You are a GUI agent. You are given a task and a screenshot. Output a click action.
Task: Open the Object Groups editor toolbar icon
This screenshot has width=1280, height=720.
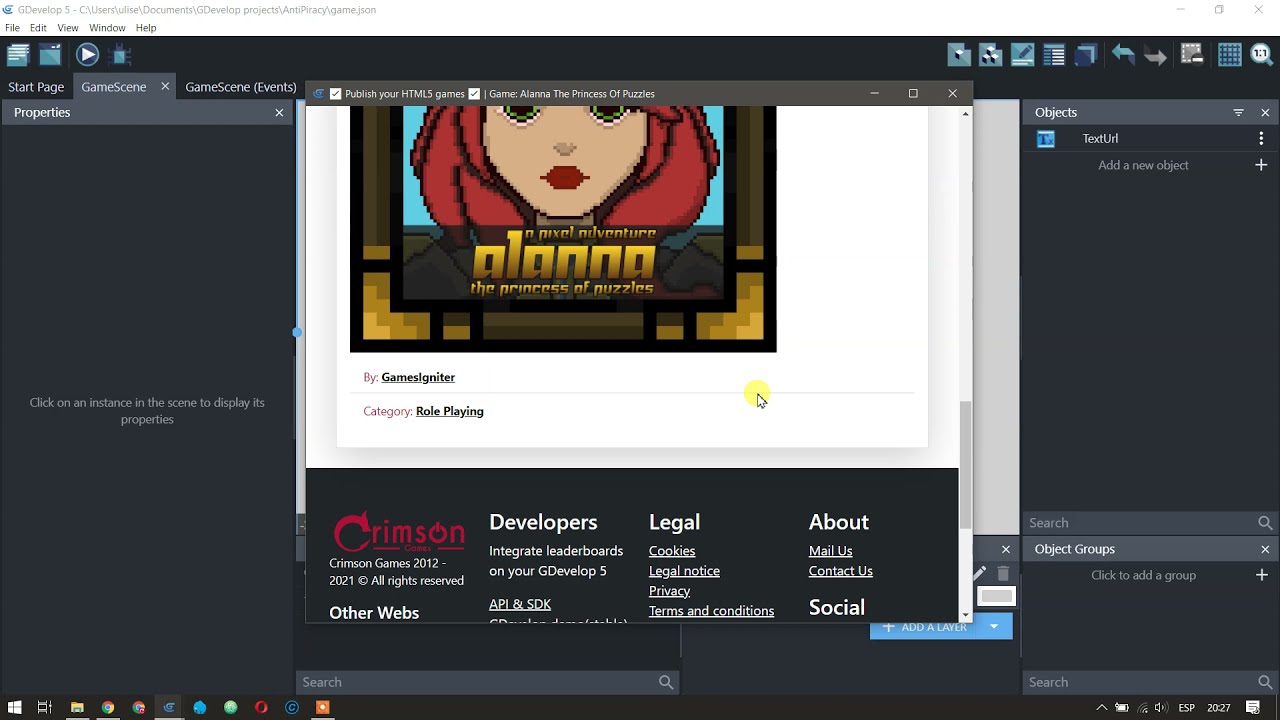(991, 55)
